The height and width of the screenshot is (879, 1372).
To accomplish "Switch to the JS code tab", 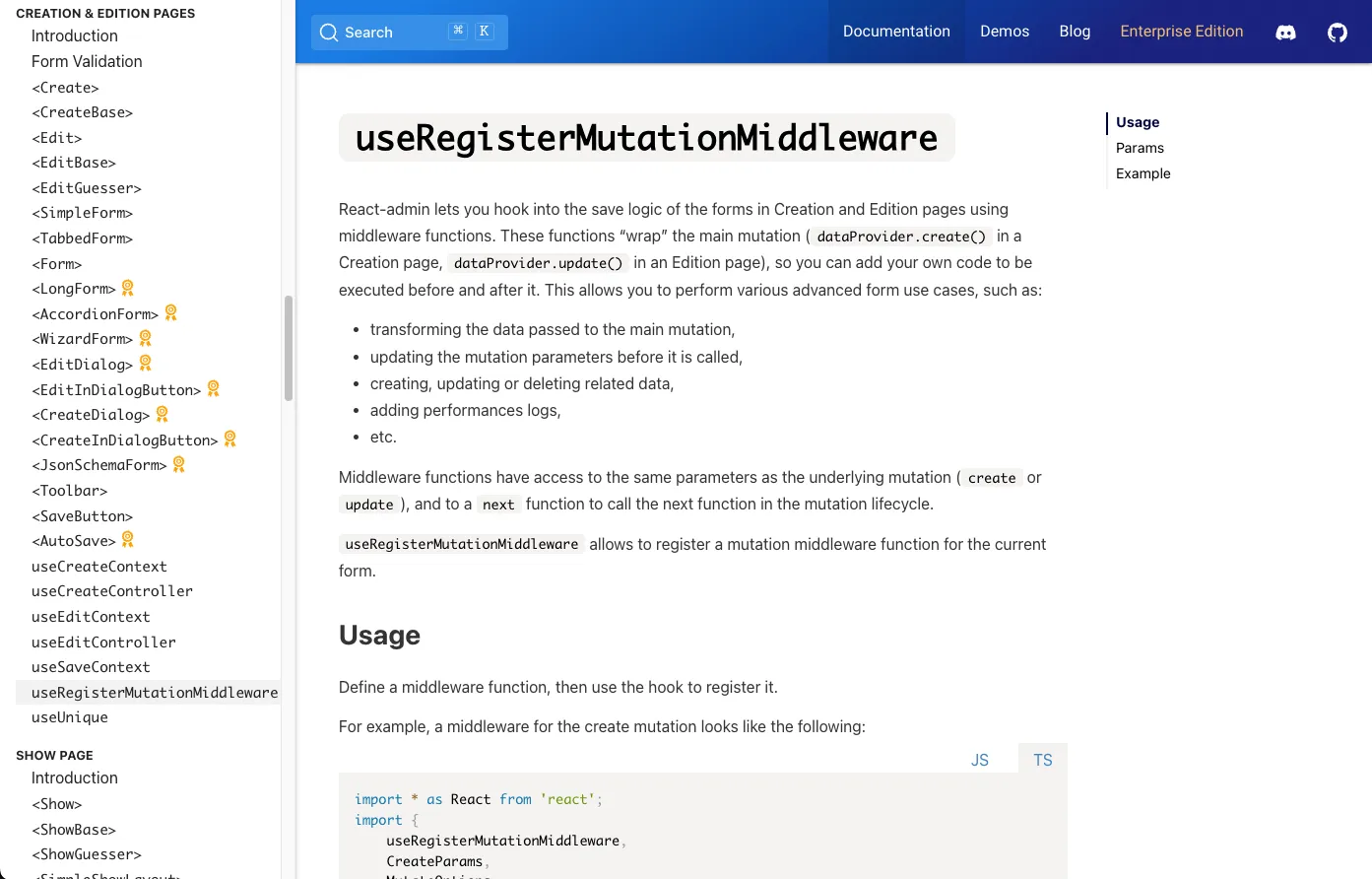I will pyautogui.click(x=980, y=760).
